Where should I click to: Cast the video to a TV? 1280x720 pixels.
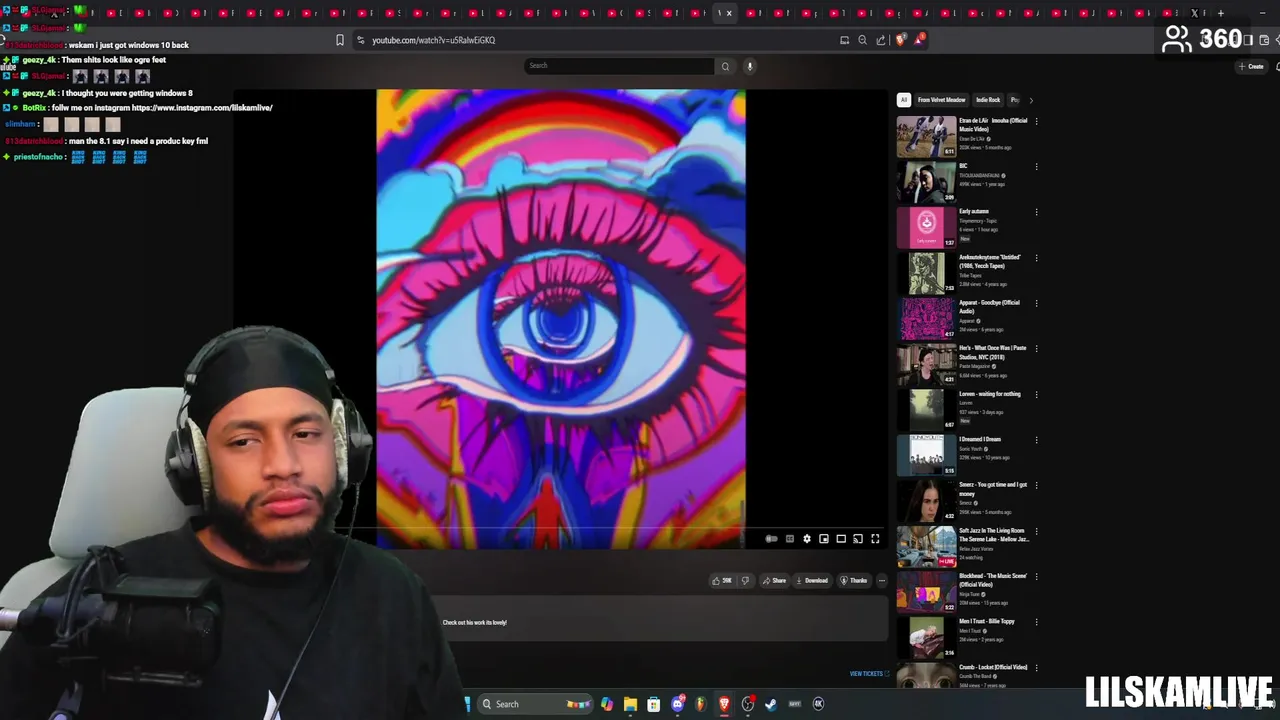click(858, 539)
